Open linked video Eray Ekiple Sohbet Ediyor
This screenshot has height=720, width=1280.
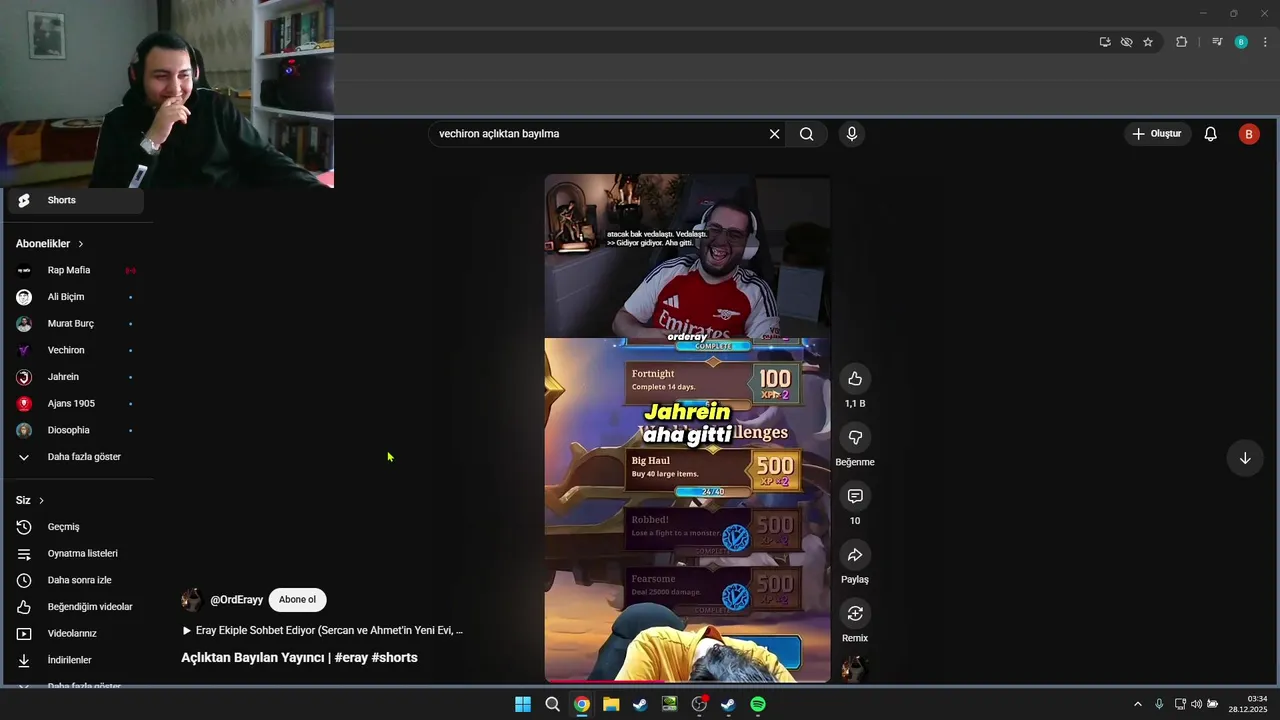click(322, 631)
